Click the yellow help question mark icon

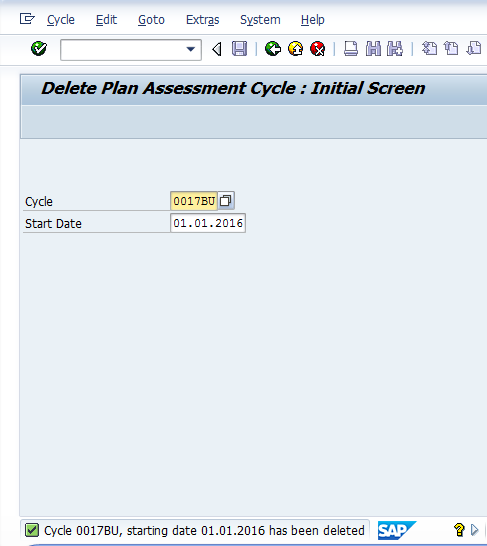[459, 530]
